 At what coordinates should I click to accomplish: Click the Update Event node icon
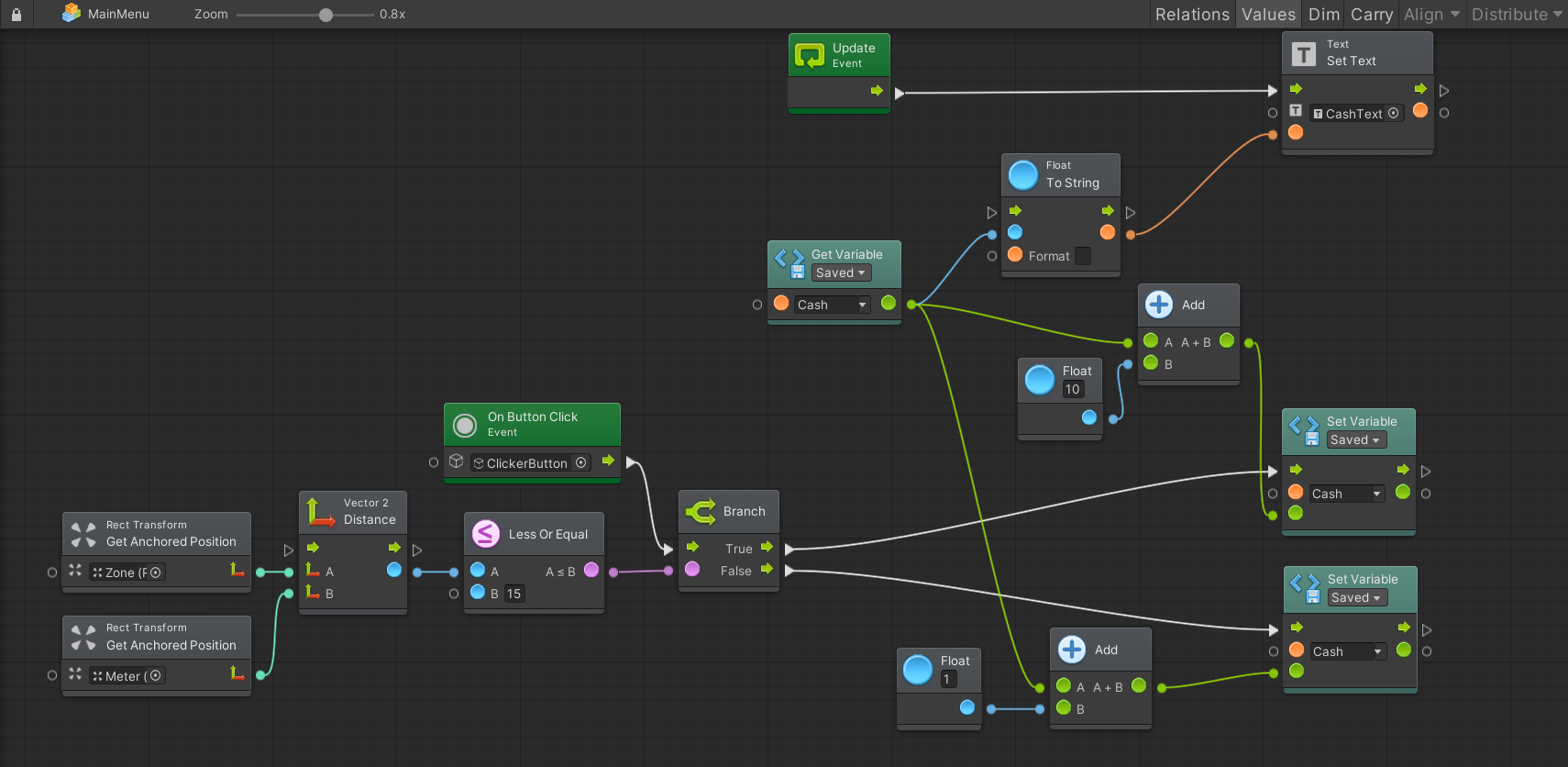[x=810, y=55]
